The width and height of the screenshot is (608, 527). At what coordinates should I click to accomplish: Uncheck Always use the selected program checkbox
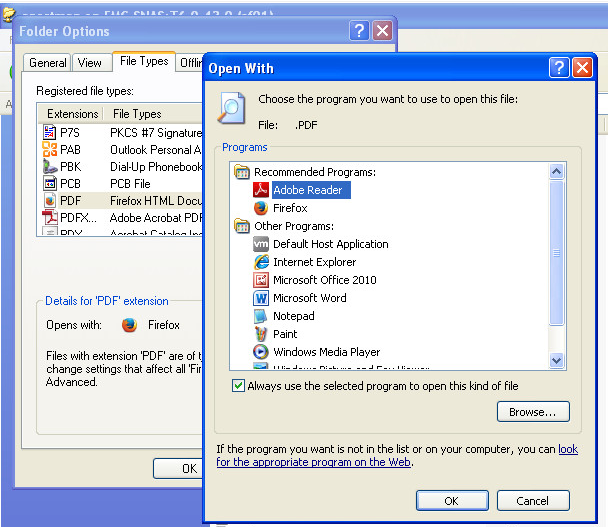(x=238, y=386)
